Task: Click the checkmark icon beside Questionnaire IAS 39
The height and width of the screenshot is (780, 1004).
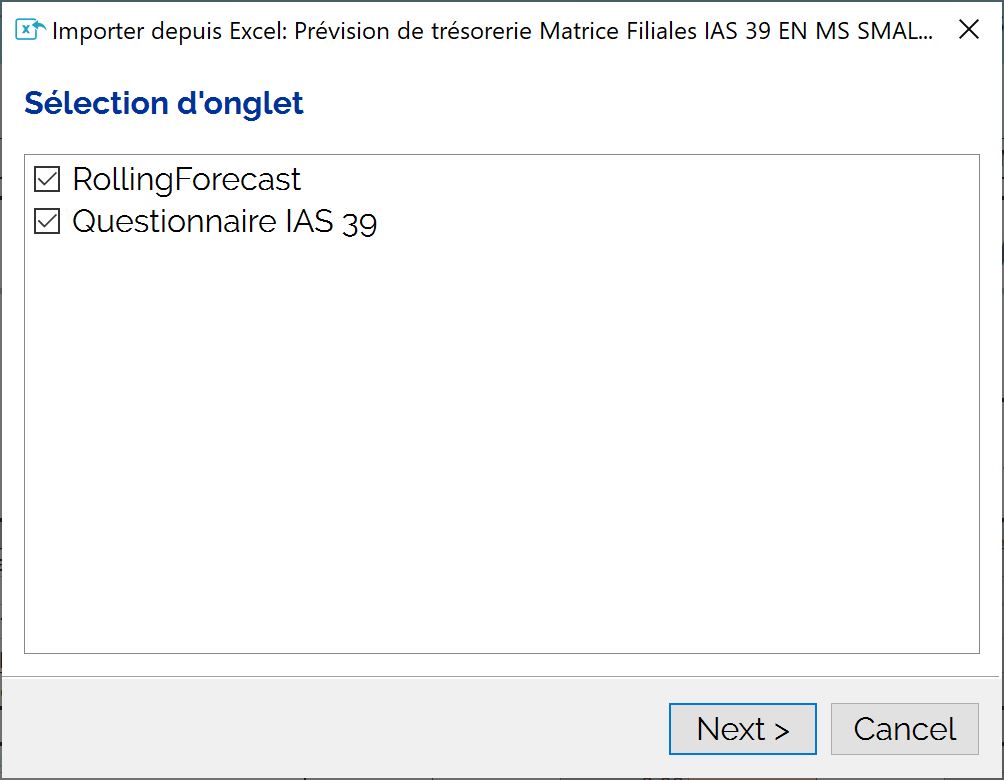Action: [47, 221]
